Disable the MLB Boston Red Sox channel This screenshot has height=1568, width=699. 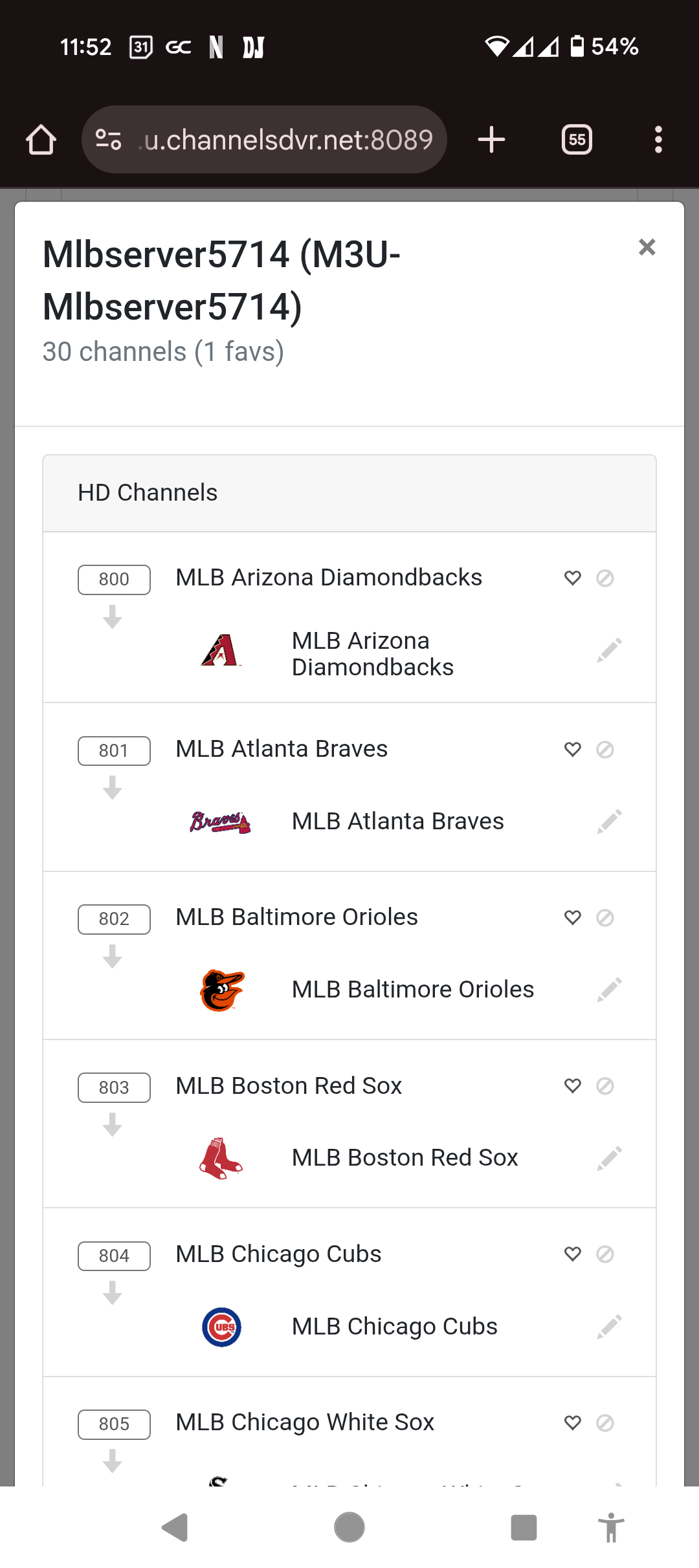(x=605, y=1085)
